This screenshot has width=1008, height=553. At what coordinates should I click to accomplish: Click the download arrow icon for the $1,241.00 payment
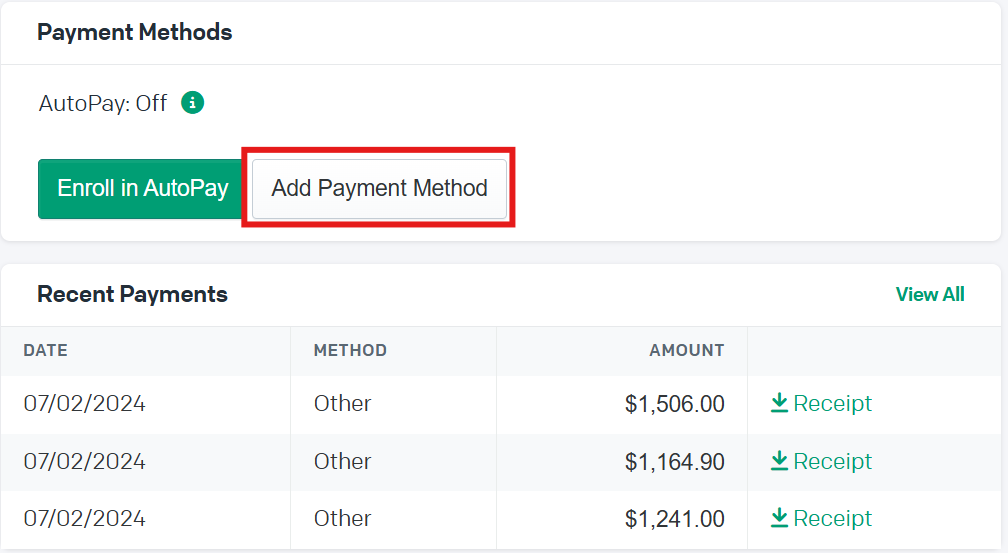pos(779,518)
